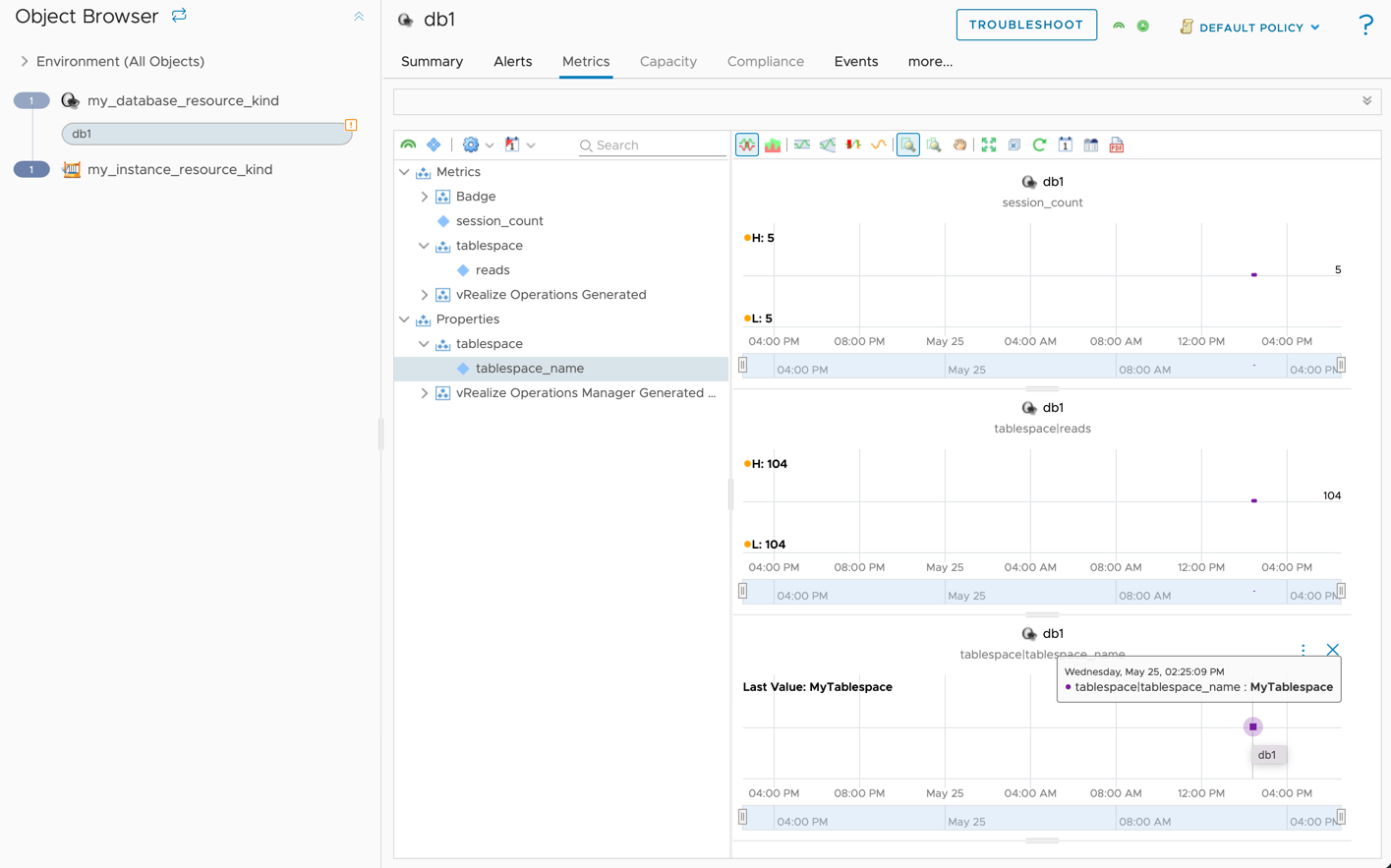Viewport: 1391px width, 868px height.
Task: Switch to the Capacity tab
Action: 667,61
